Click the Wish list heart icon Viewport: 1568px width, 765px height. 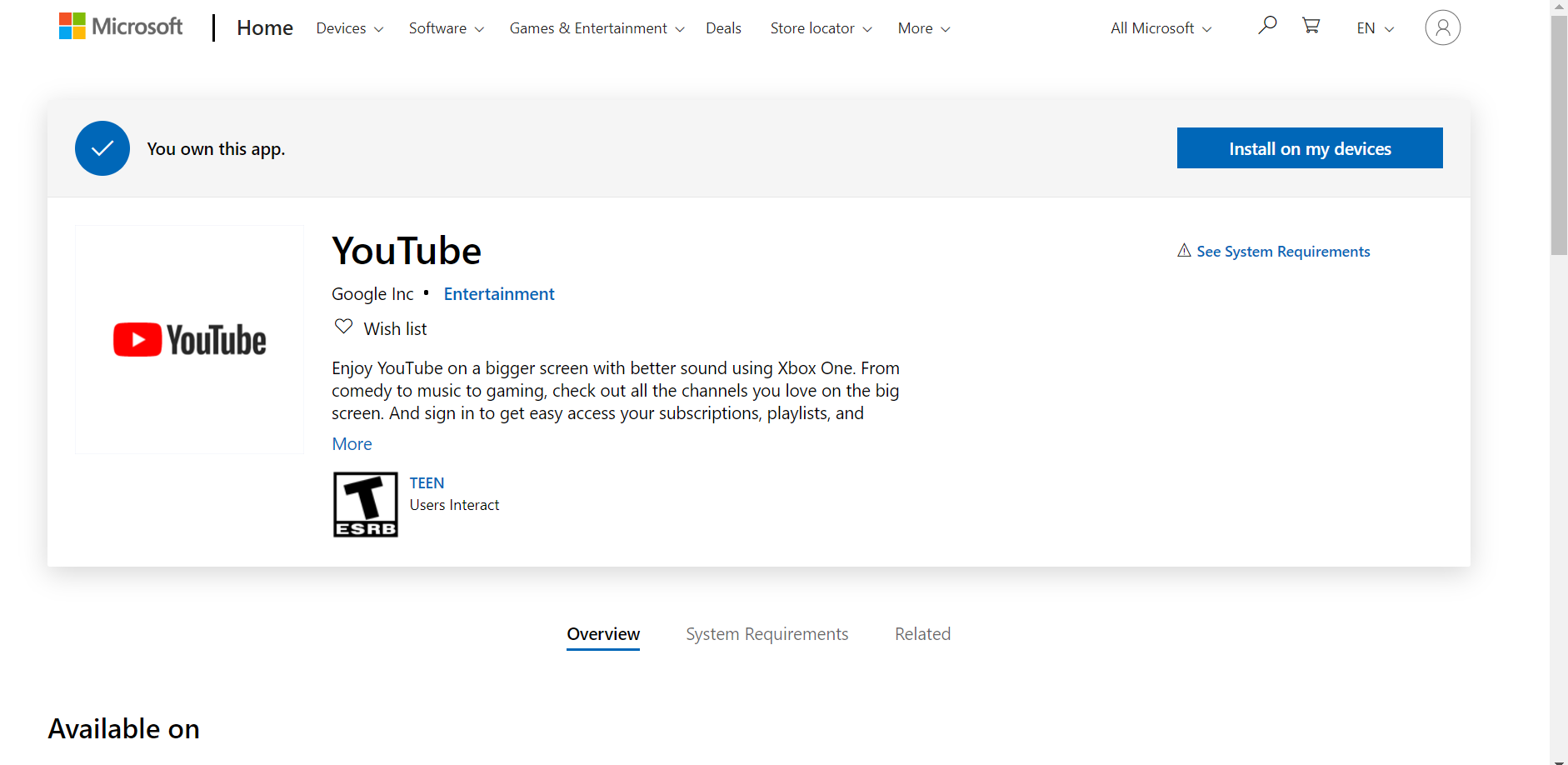click(x=343, y=327)
